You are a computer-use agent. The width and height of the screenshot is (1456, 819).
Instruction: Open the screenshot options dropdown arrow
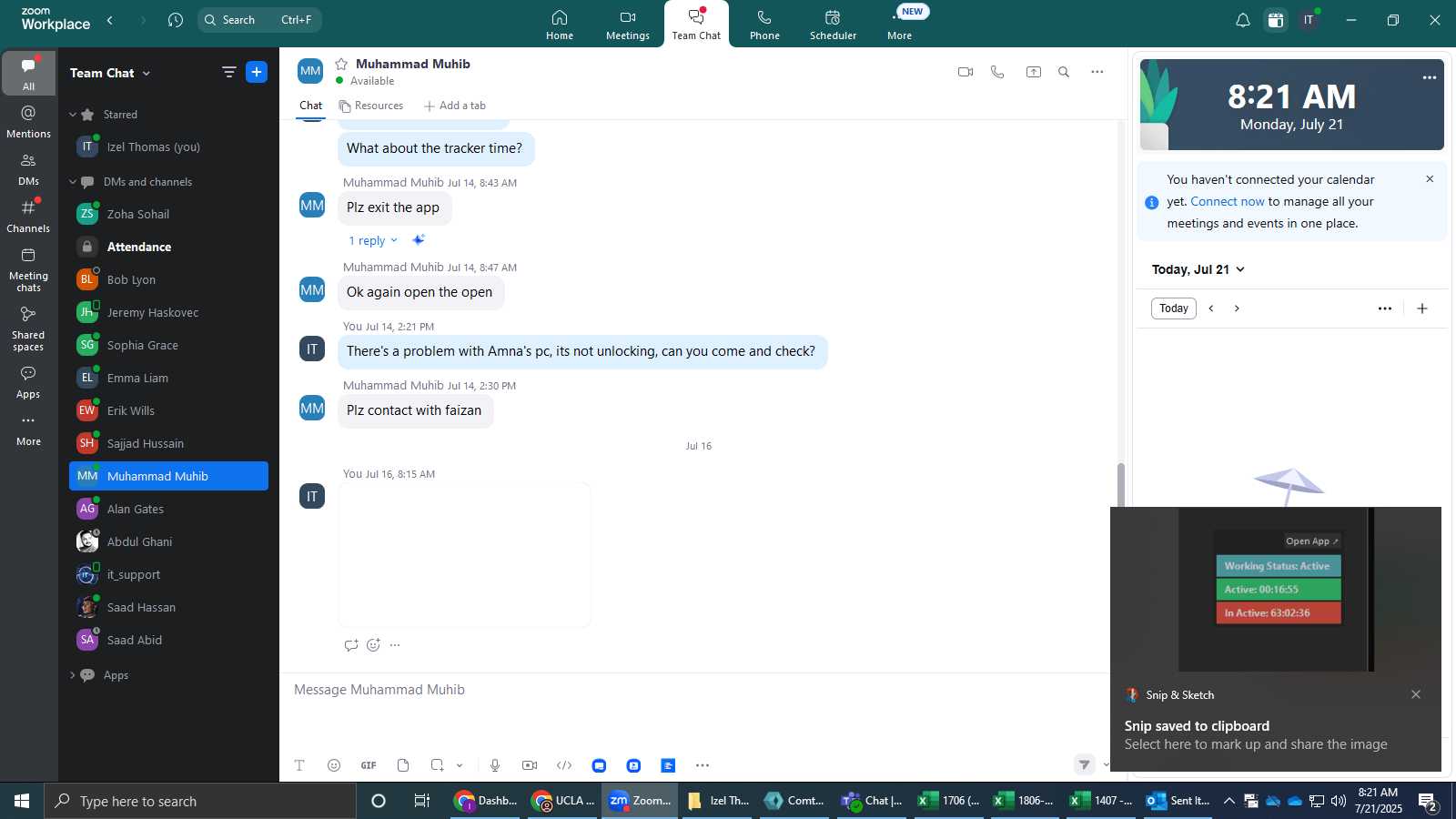(460, 765)
